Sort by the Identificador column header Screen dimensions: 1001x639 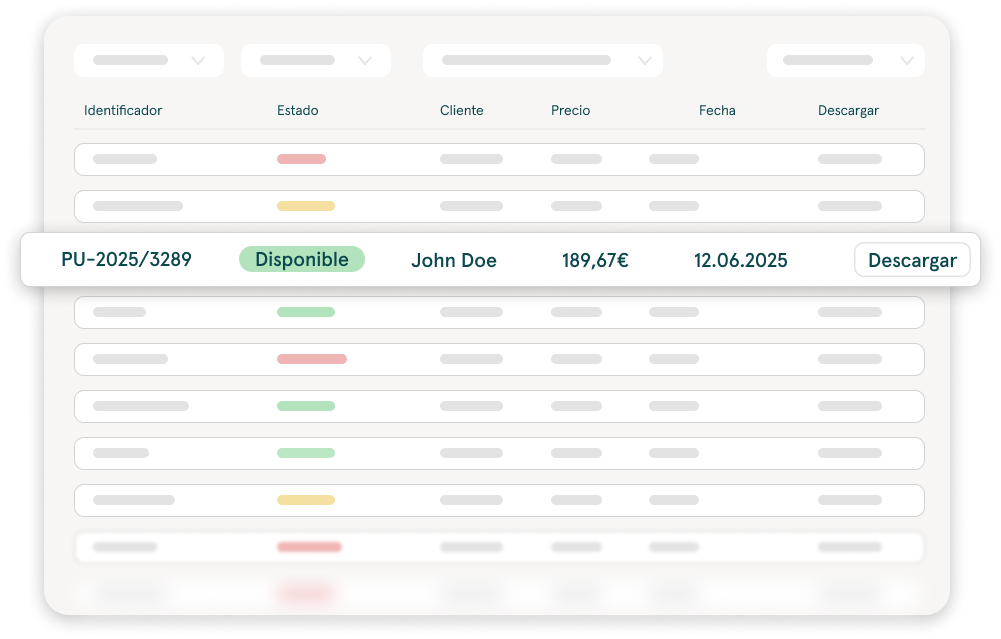tap(123, 110)
